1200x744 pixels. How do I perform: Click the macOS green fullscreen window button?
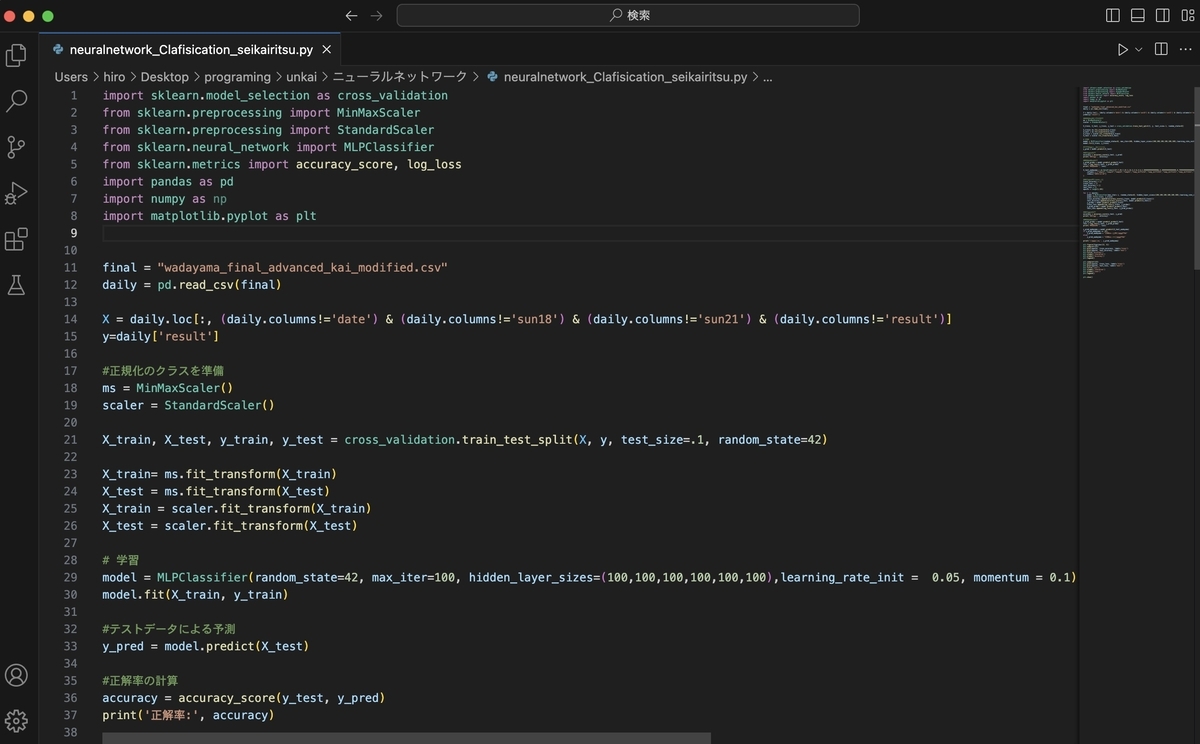pyautogui.click(x=48, y=16)
